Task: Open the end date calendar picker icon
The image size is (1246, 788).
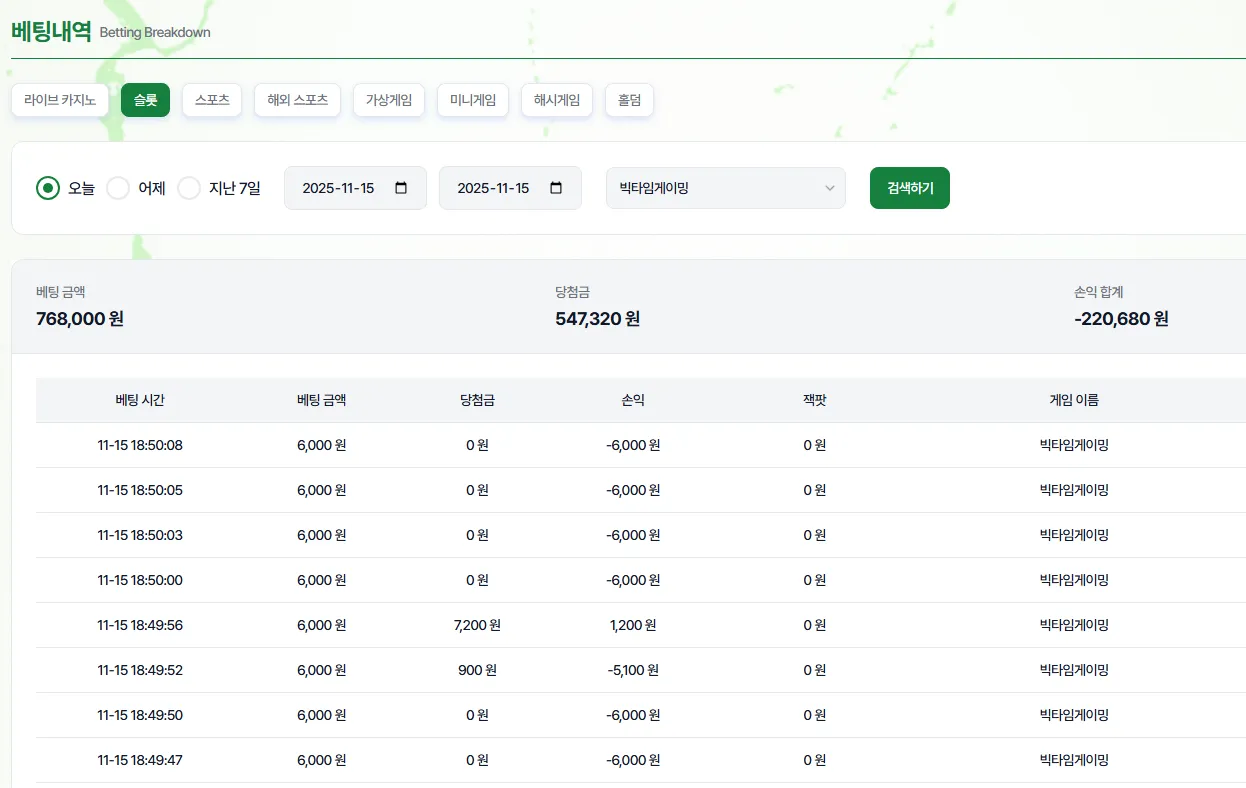Action: (556, 188)
